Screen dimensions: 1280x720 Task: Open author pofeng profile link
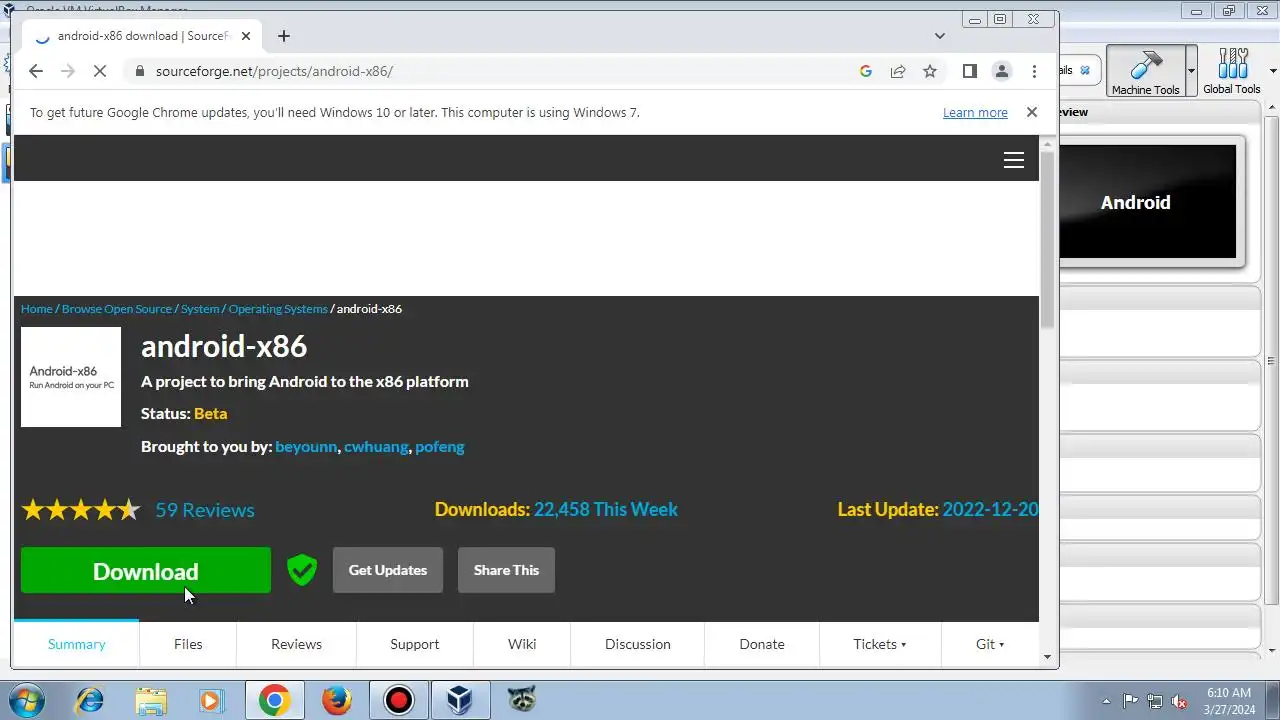click(440, 446)
